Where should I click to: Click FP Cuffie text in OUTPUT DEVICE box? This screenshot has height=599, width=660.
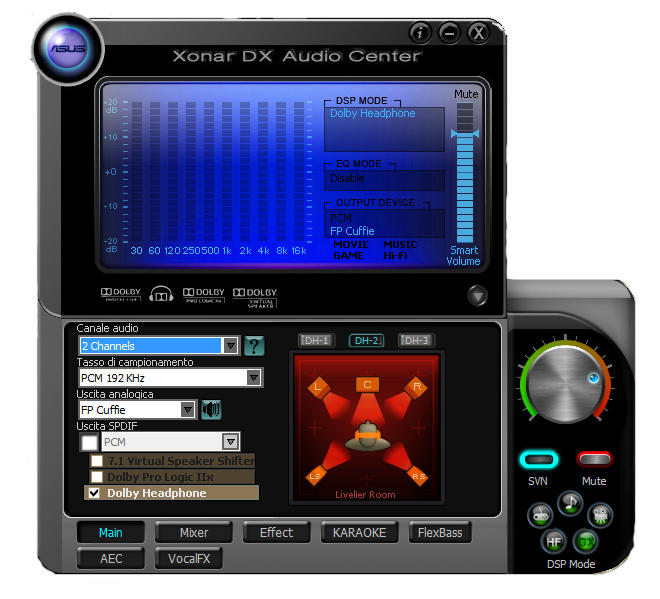tap(352, 231)
